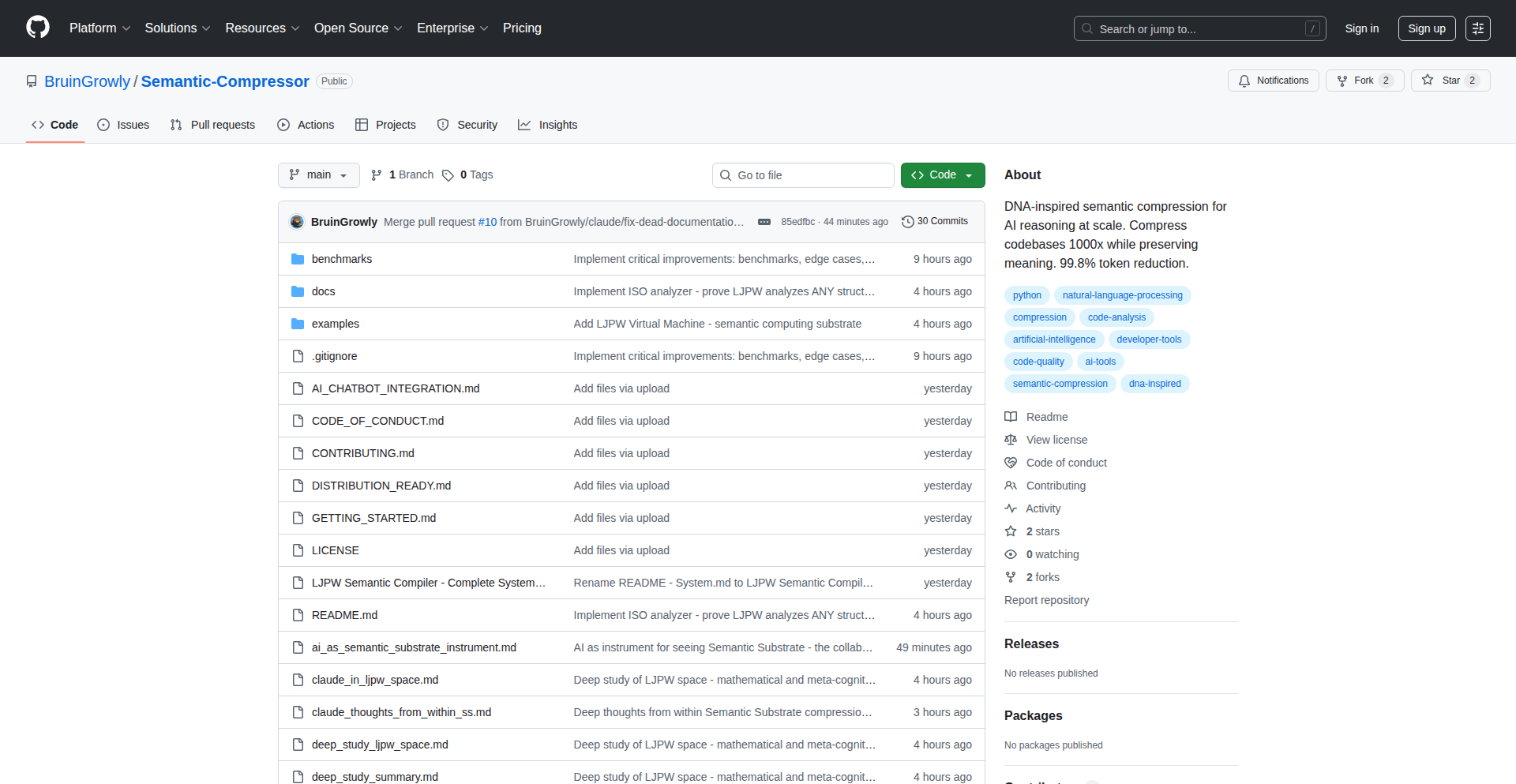Expand commit message ellipsis icon
The width and height of the screenshot is (1516, 784).
(764, 222)
